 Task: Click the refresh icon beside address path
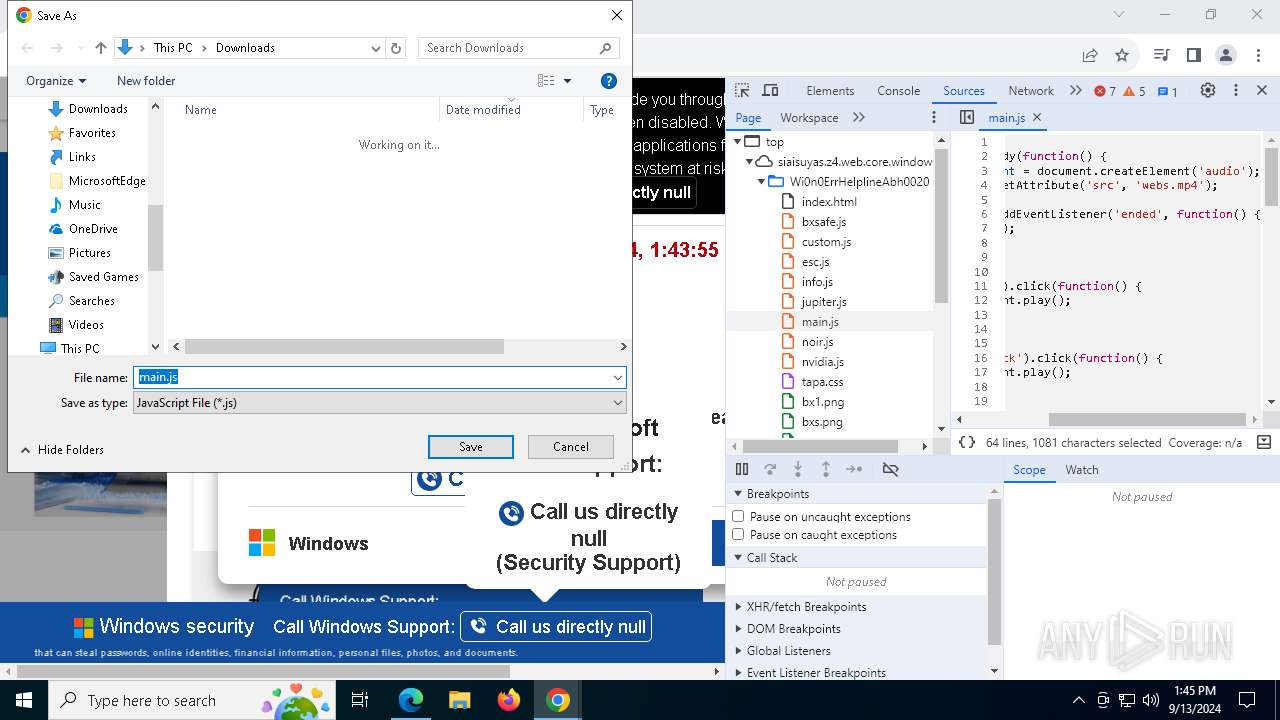coord(396,48)
